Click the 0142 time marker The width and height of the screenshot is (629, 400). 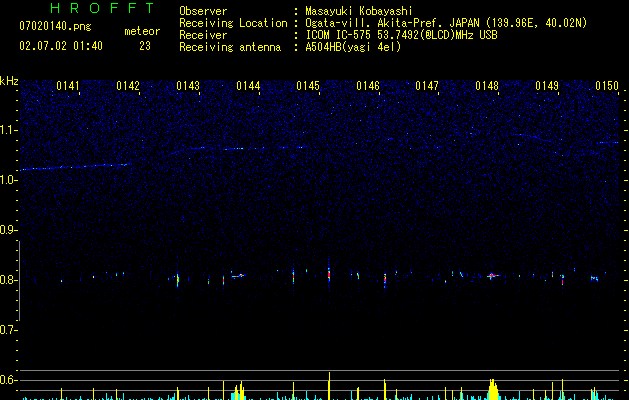pyautogui.click(x=128, y=86)
